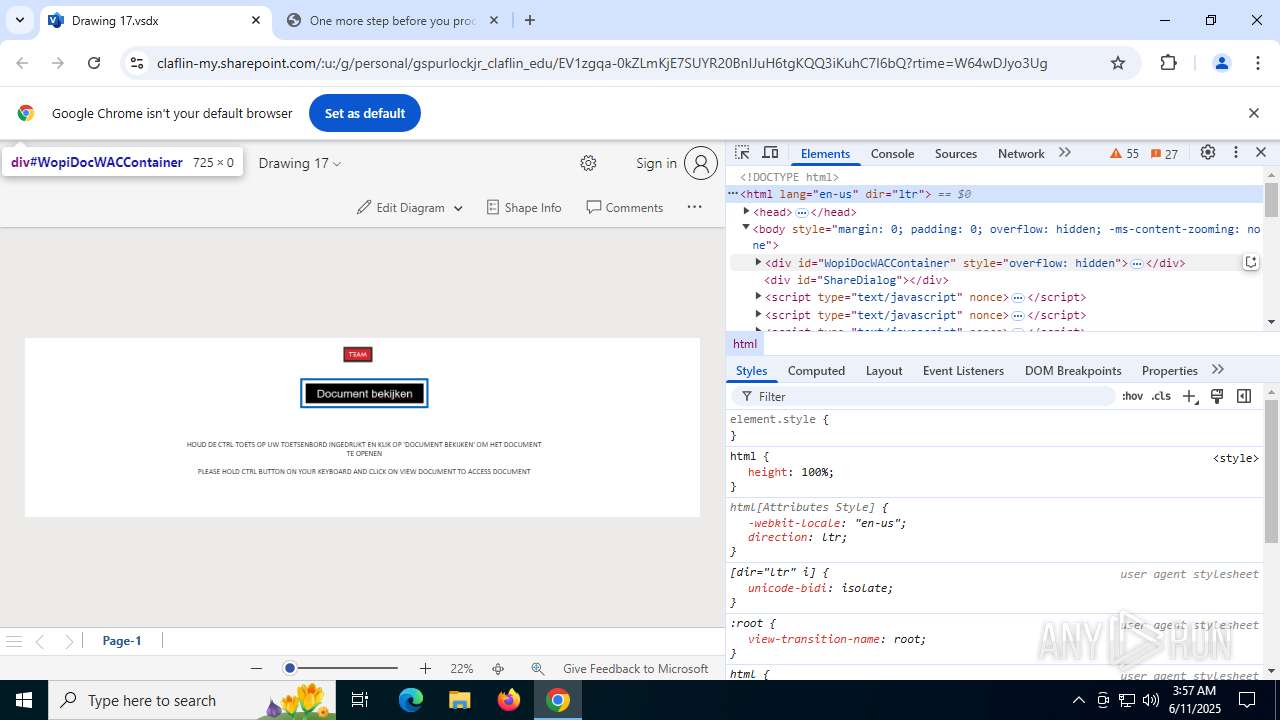Switch to the Network tab

pos(1021,153)
